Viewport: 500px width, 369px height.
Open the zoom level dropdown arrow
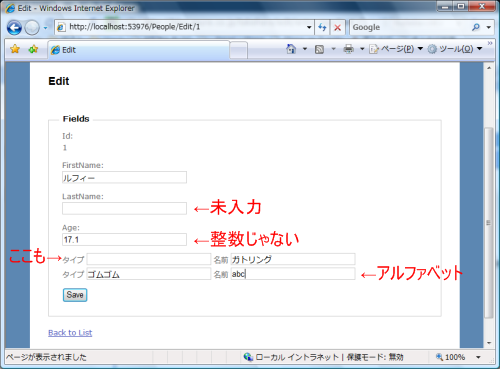tap(478, 357)
